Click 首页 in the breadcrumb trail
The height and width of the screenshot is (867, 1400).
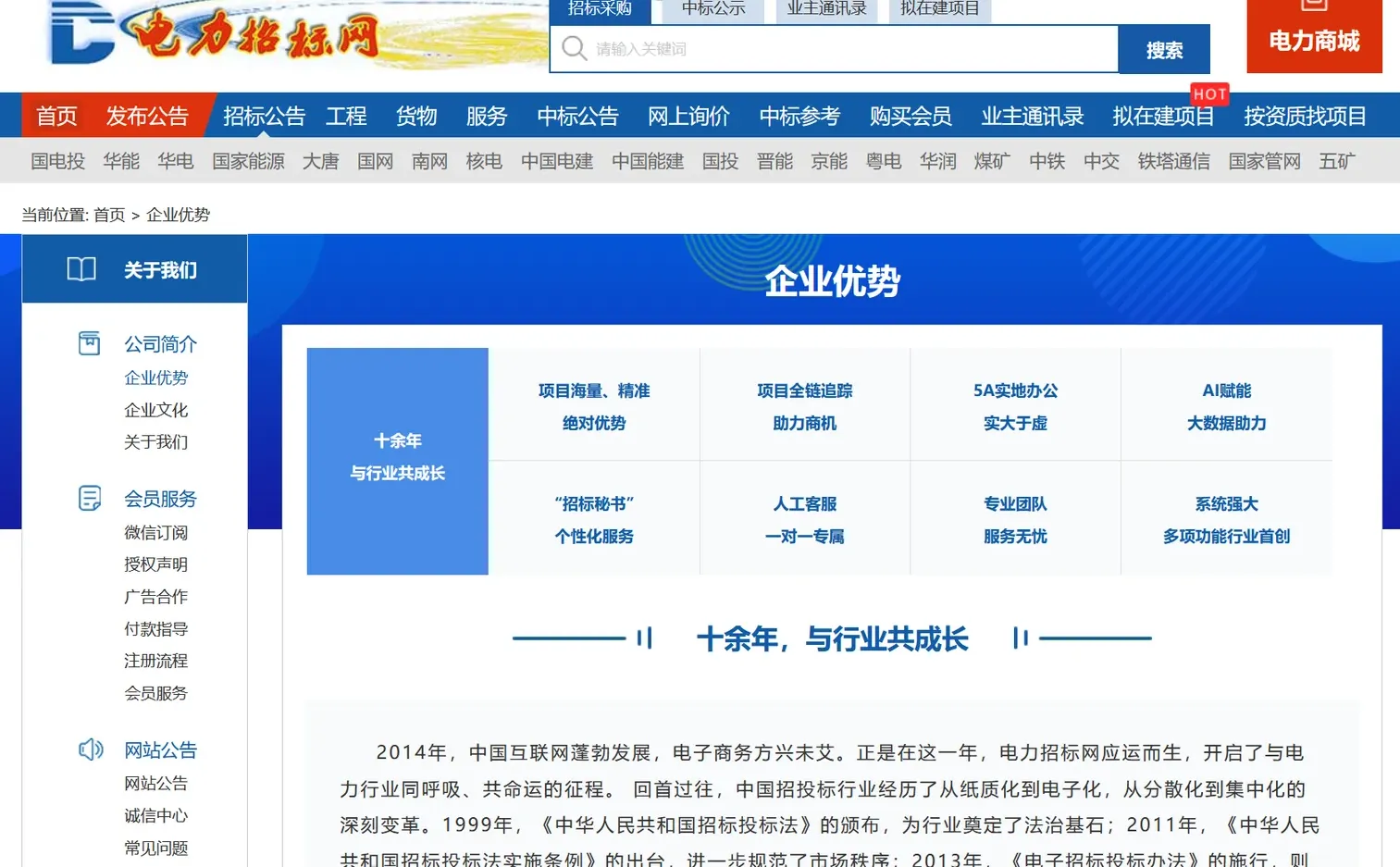pos(108,214)
